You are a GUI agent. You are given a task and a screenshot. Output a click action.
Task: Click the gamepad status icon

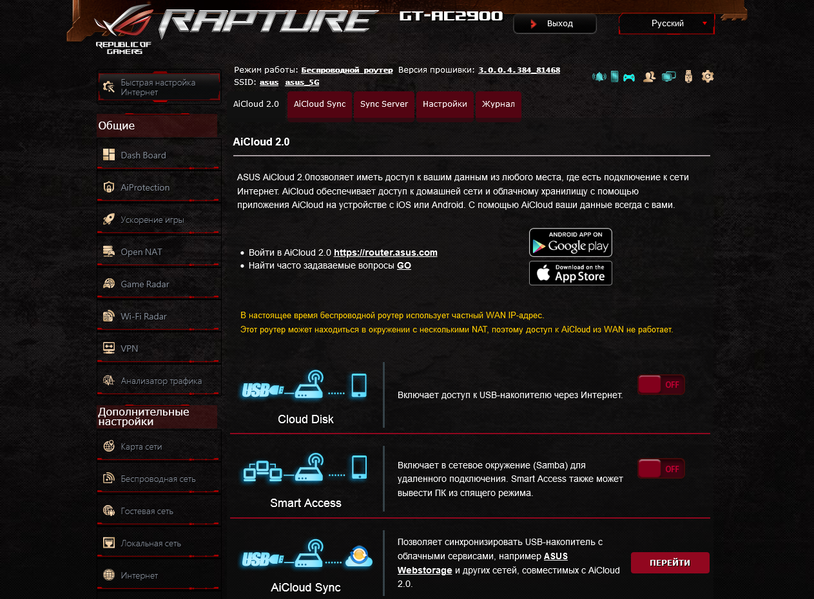click(x=629, y=77)
